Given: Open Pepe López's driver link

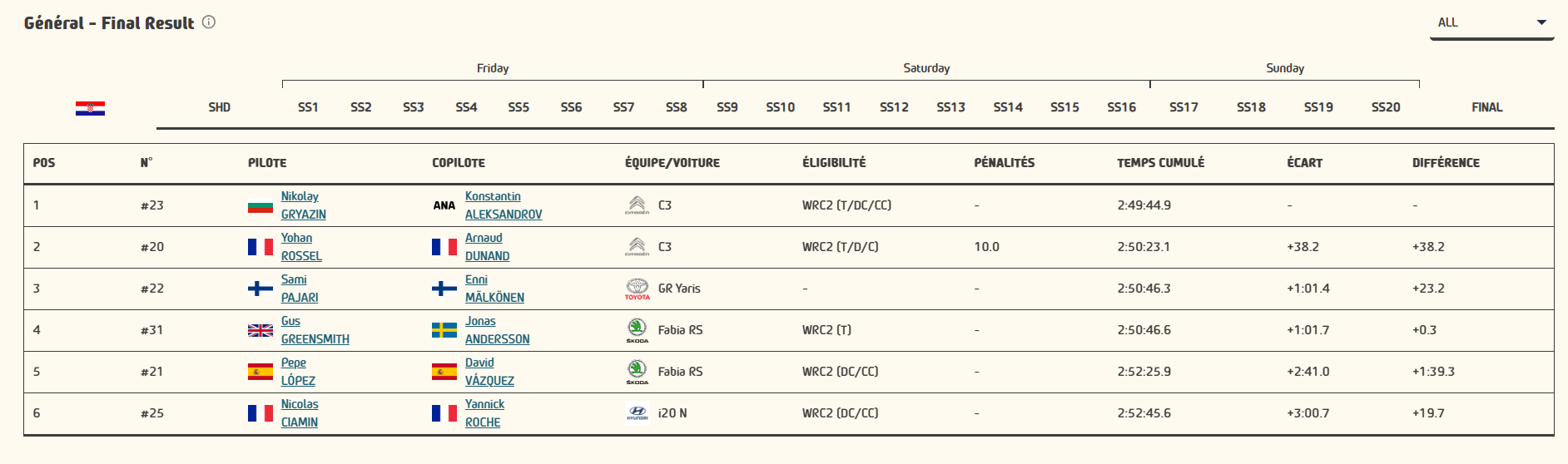Looking at the screenshot, I should tap(297, 372).
